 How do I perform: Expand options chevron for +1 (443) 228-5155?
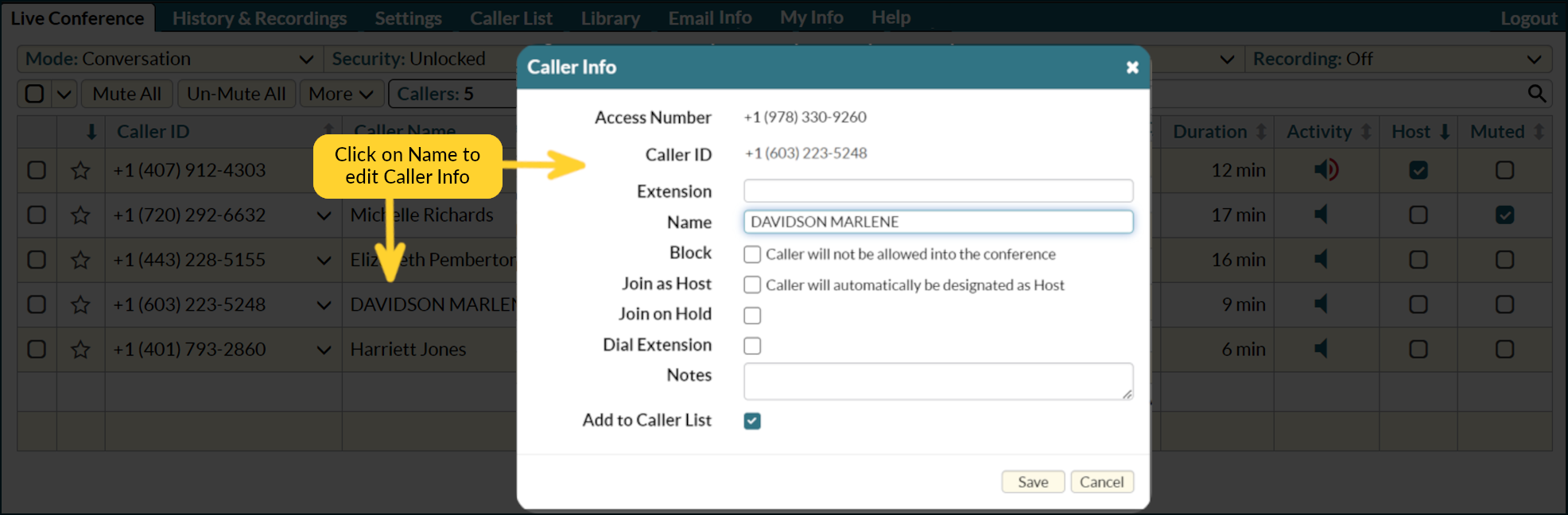tap(324, 260)
